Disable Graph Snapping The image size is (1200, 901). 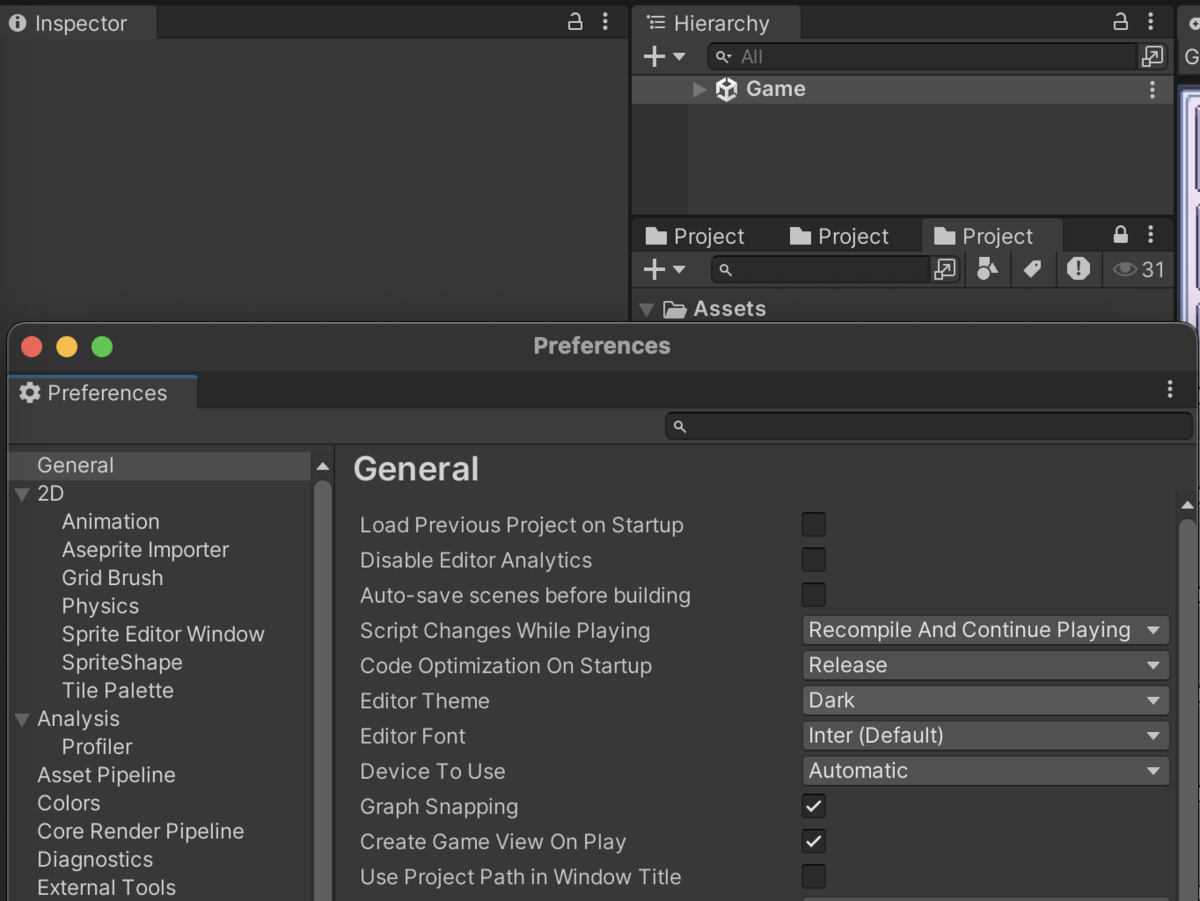tap(813, 806)
